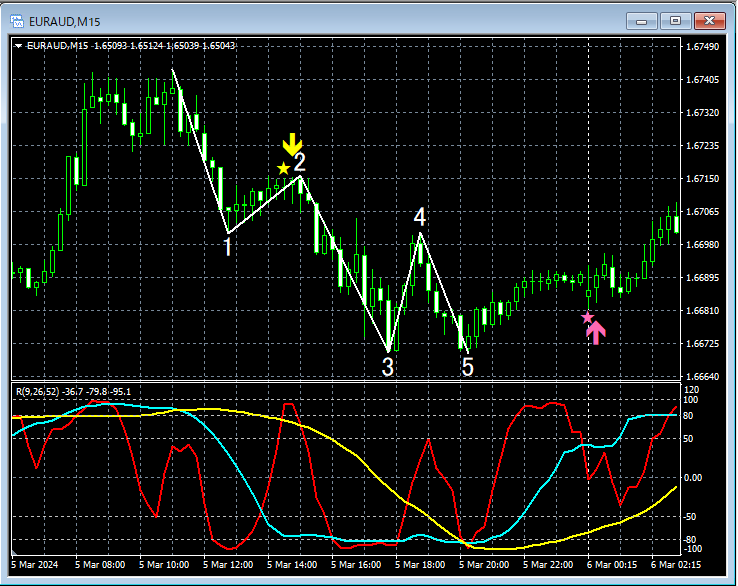Screen dimensions: 738x586
Task: Click the OHLC readout '1.65093 1.65124 1.65039 1.65043'
Action: [x=165, y=46]
